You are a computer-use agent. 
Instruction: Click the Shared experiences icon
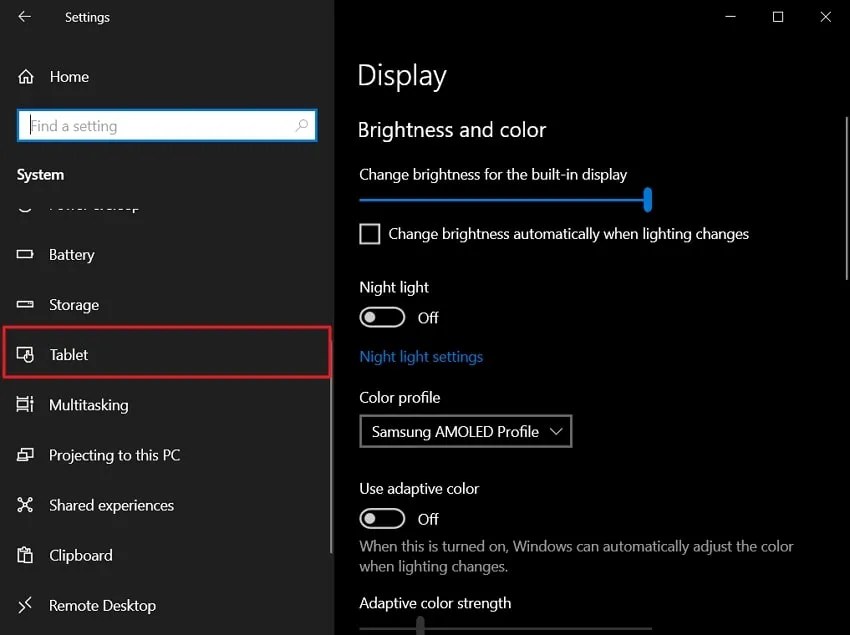[23, 505]
